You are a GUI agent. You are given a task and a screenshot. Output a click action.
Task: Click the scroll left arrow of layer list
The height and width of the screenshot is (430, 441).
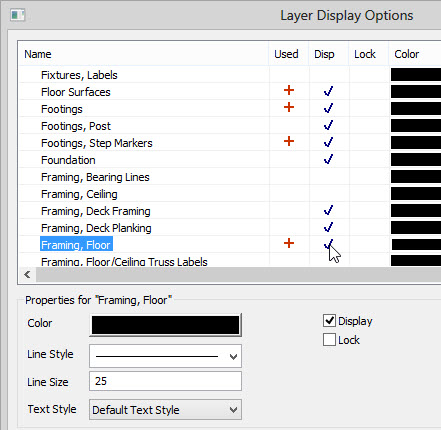28,275
